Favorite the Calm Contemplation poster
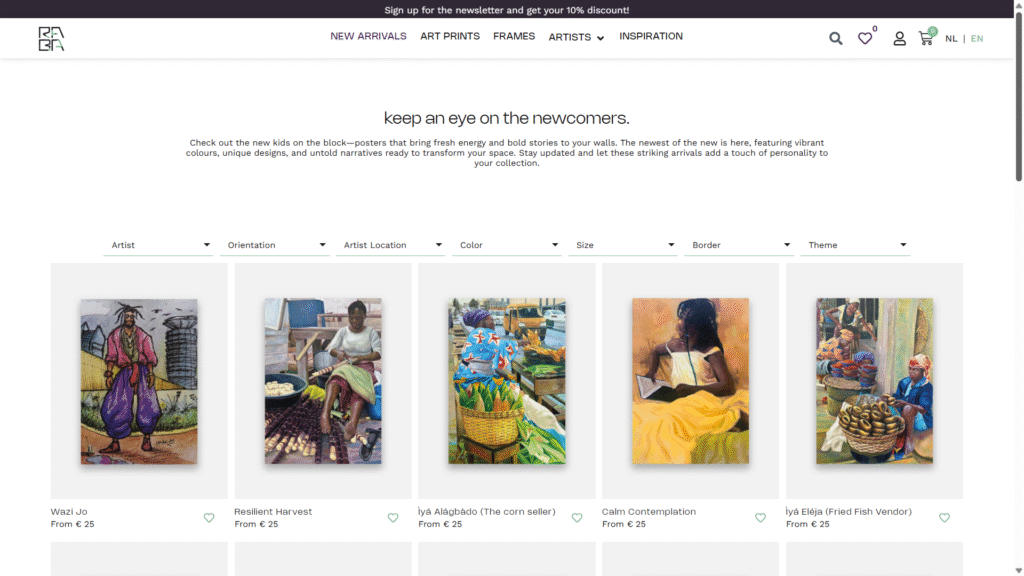 click(760, 518)
